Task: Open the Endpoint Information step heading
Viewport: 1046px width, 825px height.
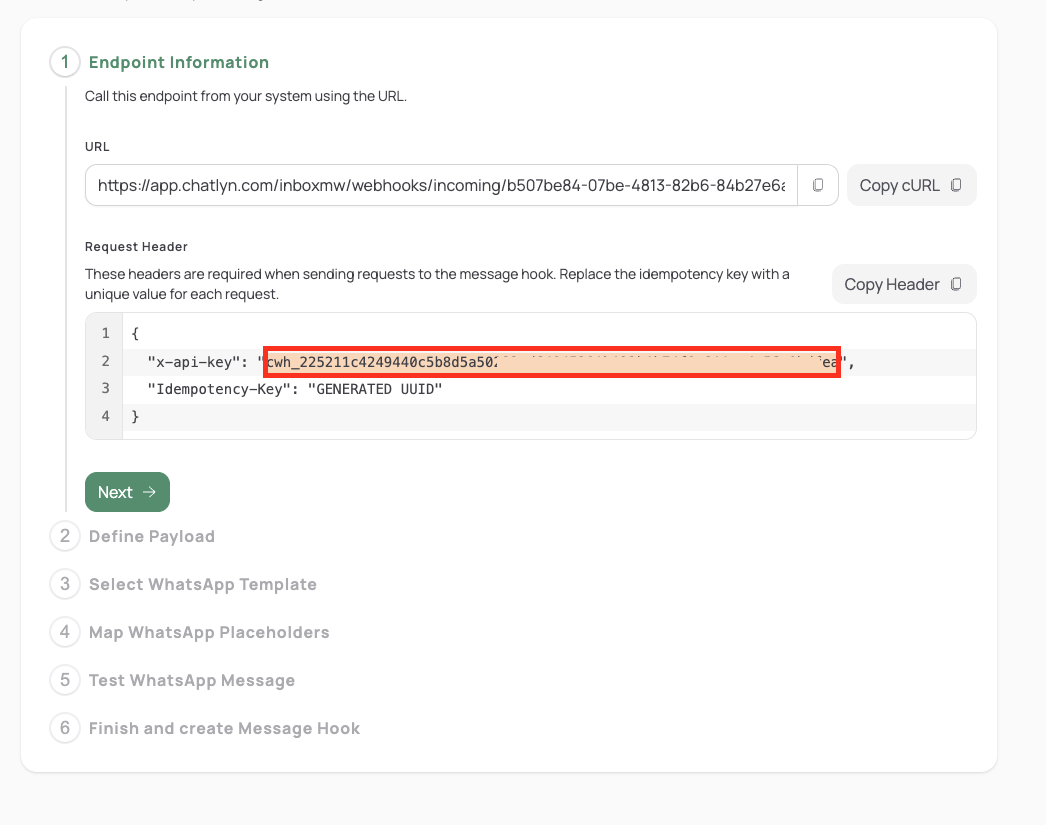Action: 179,62
